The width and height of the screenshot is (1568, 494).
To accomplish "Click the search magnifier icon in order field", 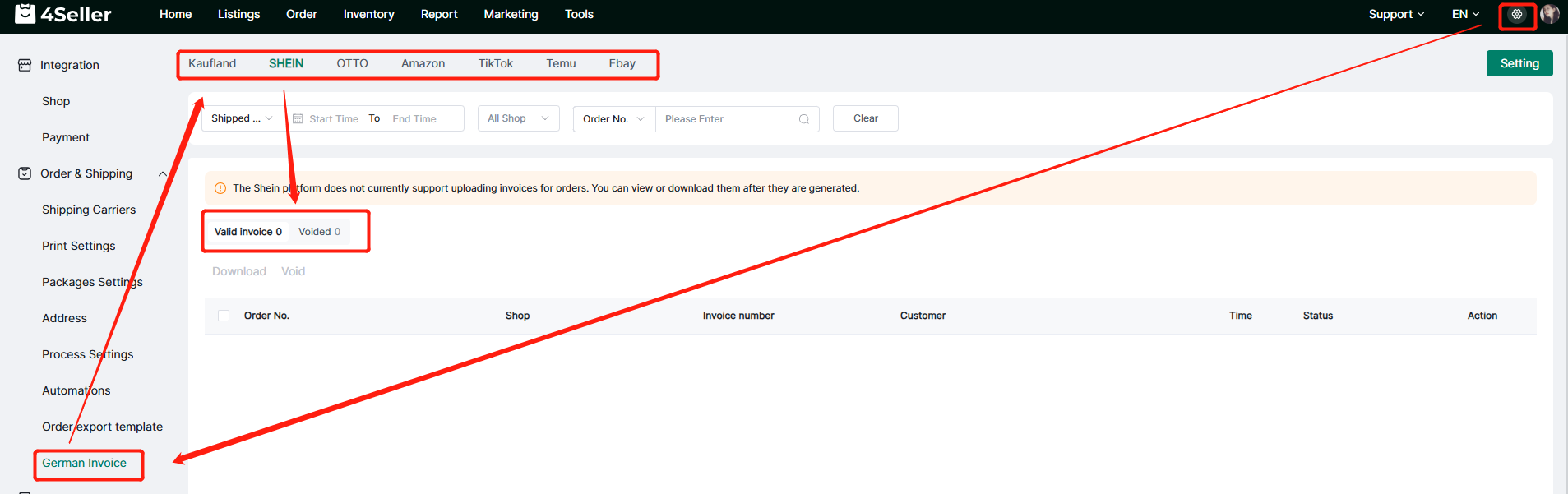I will (x=803, y=119).
